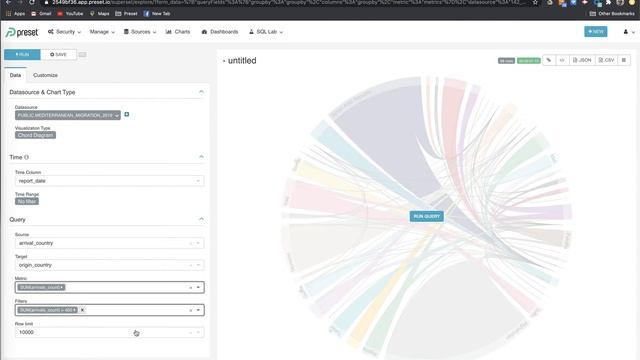Open the Apps bookmark
The height and width of the screenshot is (360, 640).
[16, 13]
